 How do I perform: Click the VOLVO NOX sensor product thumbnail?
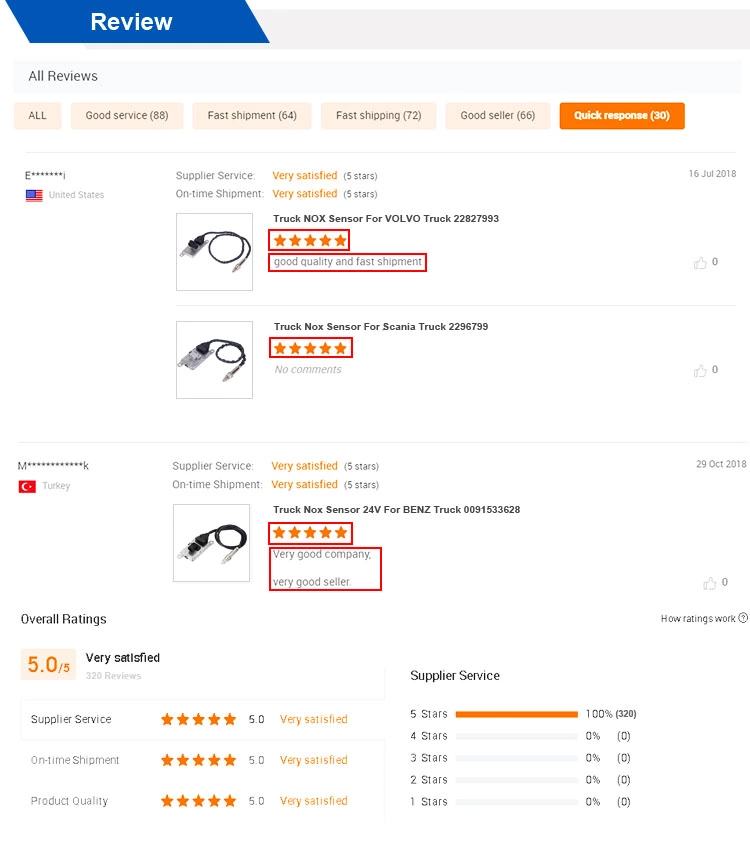214,252
